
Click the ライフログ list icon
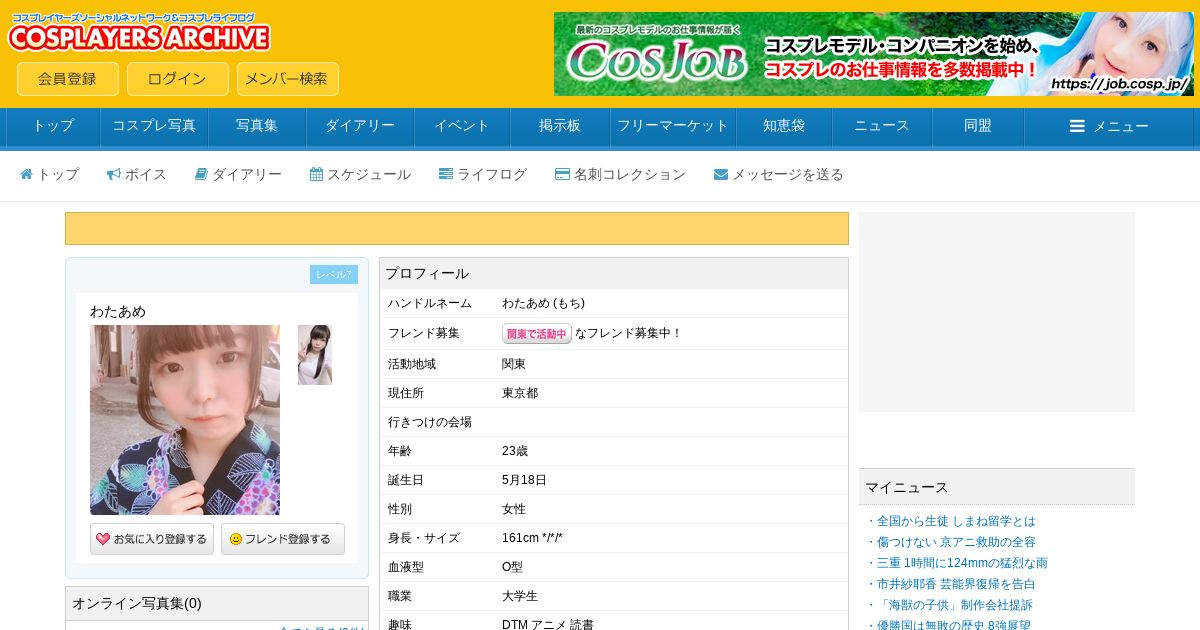tap(446, 174)
